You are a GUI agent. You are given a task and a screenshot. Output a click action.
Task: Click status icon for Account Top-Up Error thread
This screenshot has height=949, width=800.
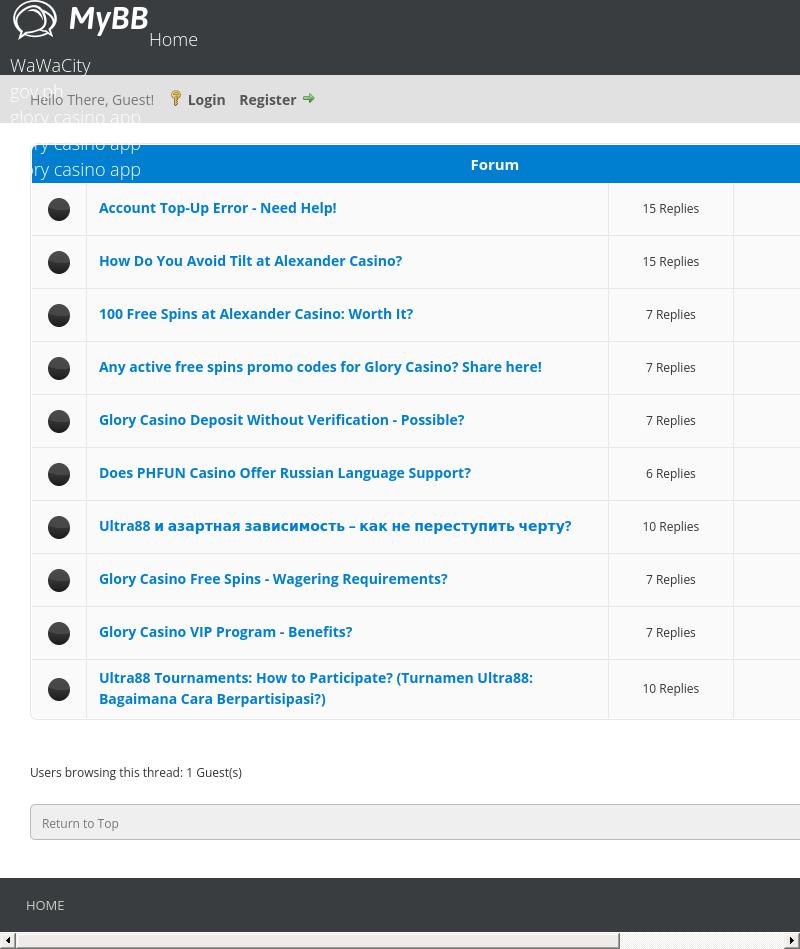coord(59,209)
